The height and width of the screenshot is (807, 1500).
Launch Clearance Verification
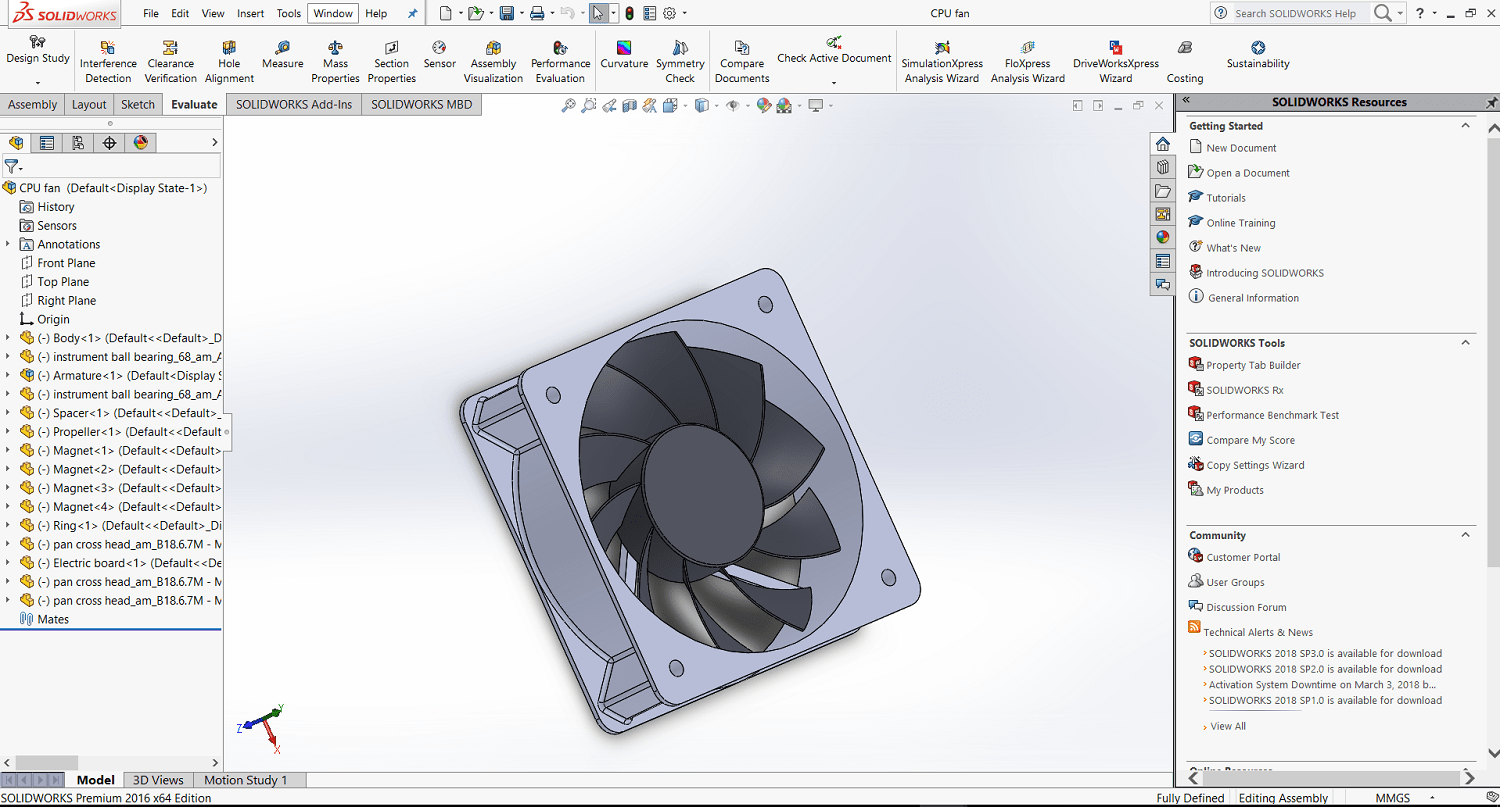coord(170,62)
